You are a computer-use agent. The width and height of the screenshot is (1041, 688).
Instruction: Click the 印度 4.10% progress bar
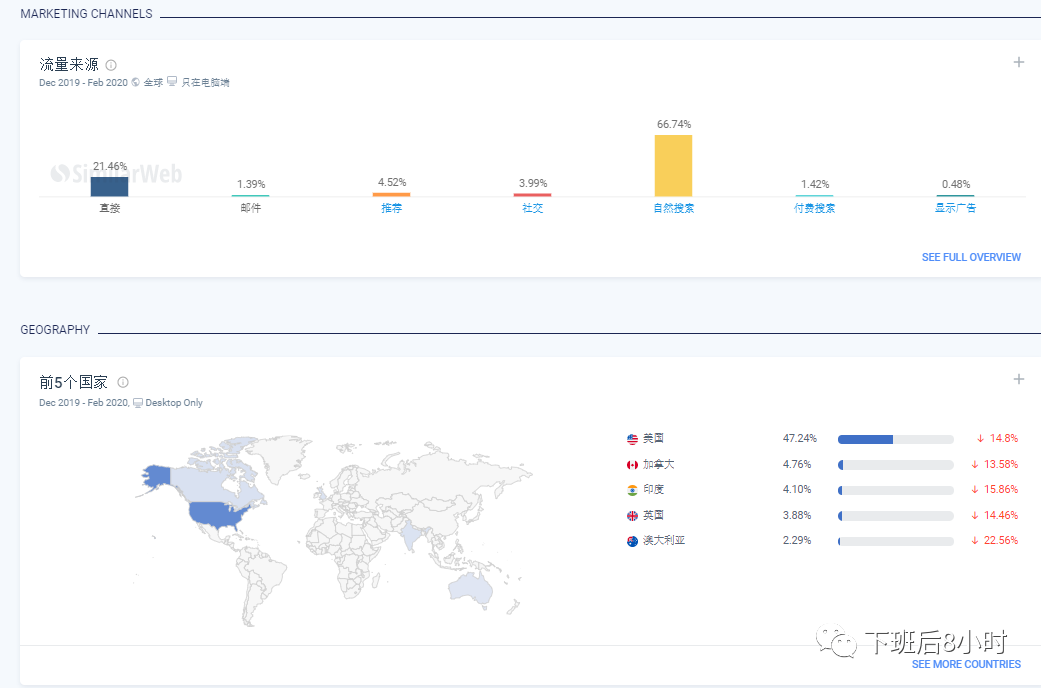coord(896,491)
